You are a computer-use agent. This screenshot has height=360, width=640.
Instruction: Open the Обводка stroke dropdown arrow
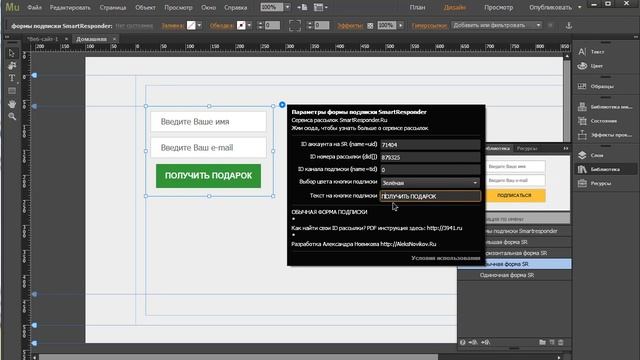pyautogui.click(x=249, y=25)
